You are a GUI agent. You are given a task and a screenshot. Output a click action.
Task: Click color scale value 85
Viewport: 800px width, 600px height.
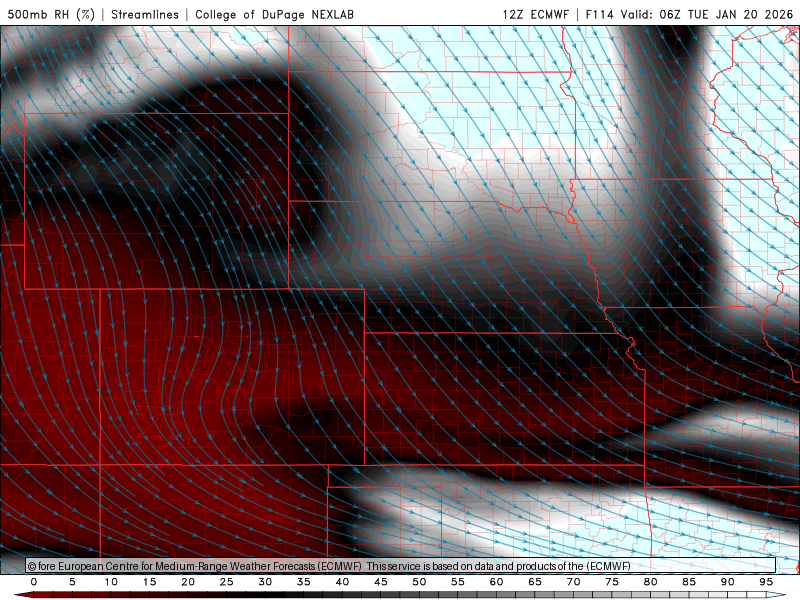689,582
